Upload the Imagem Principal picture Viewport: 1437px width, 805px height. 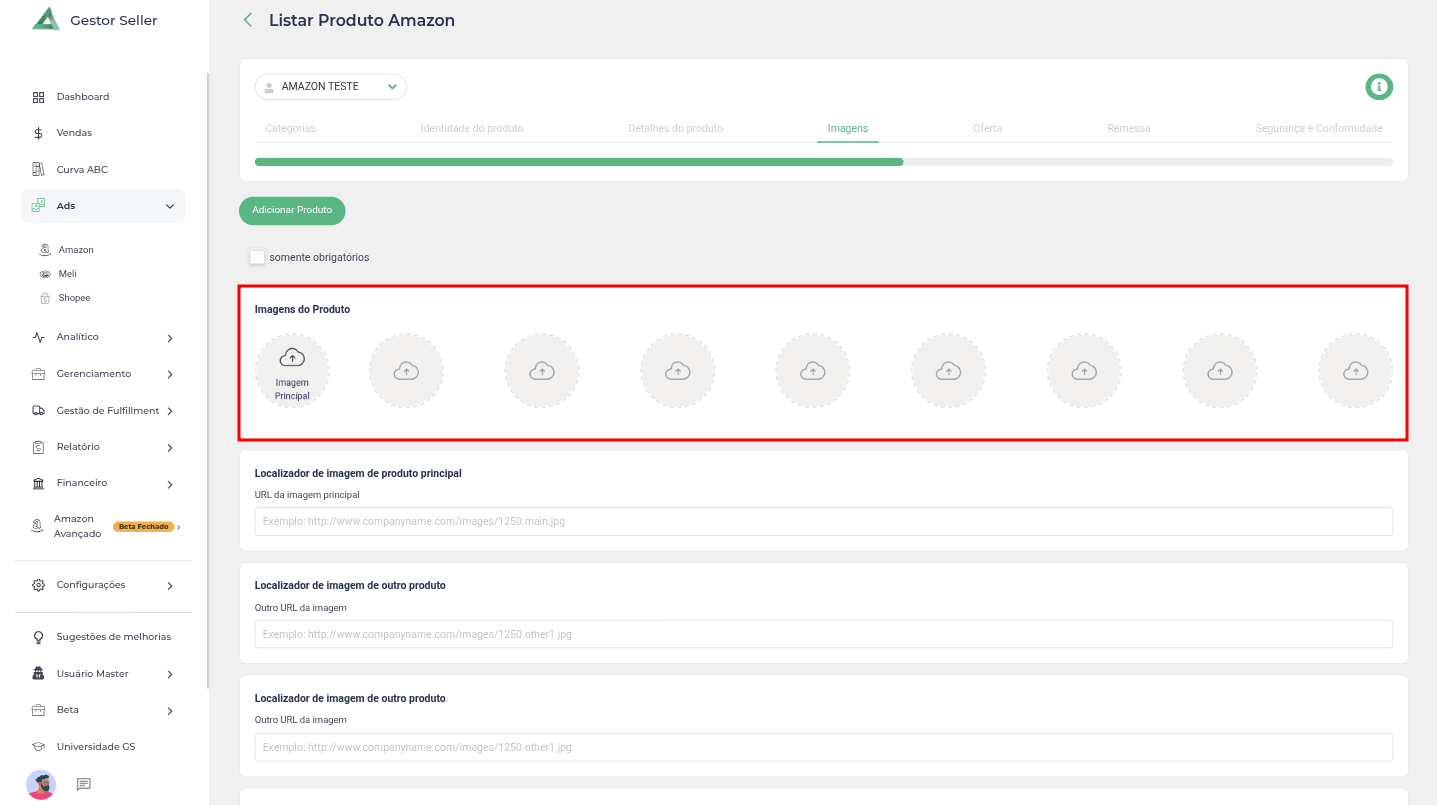[292, 371]
